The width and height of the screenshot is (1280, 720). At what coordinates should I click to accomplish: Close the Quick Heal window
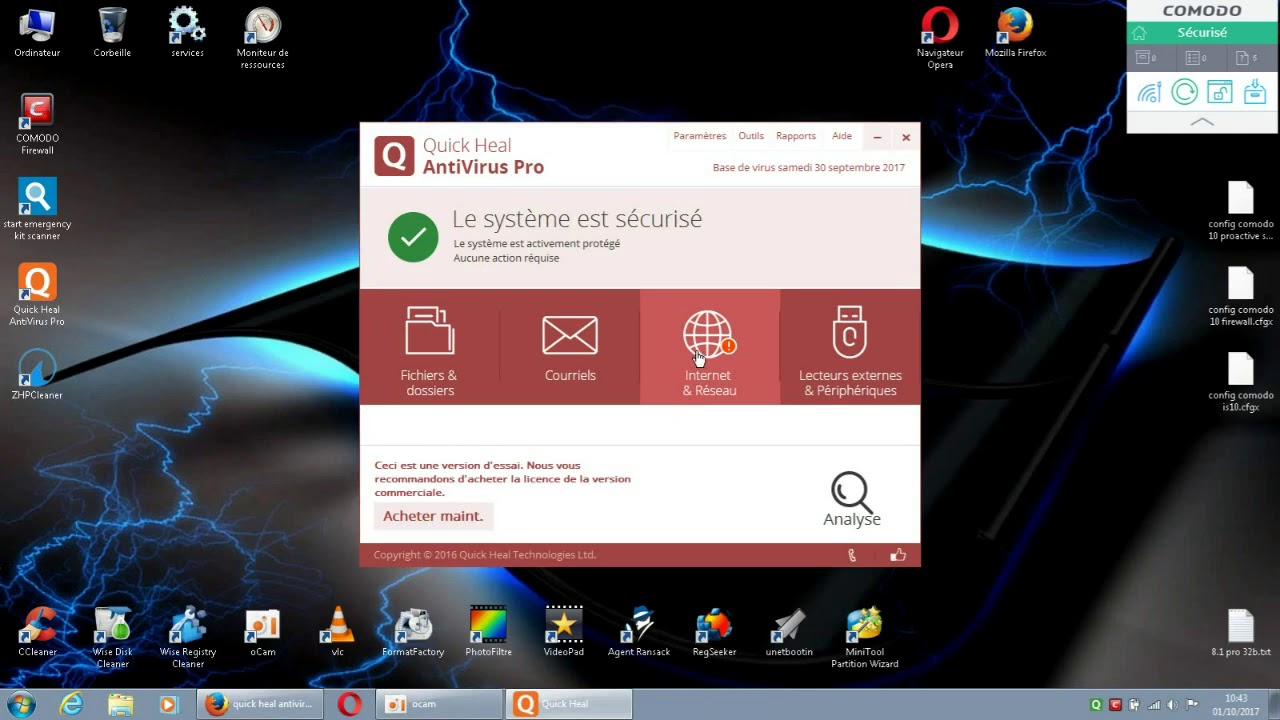tap(906, 137)
